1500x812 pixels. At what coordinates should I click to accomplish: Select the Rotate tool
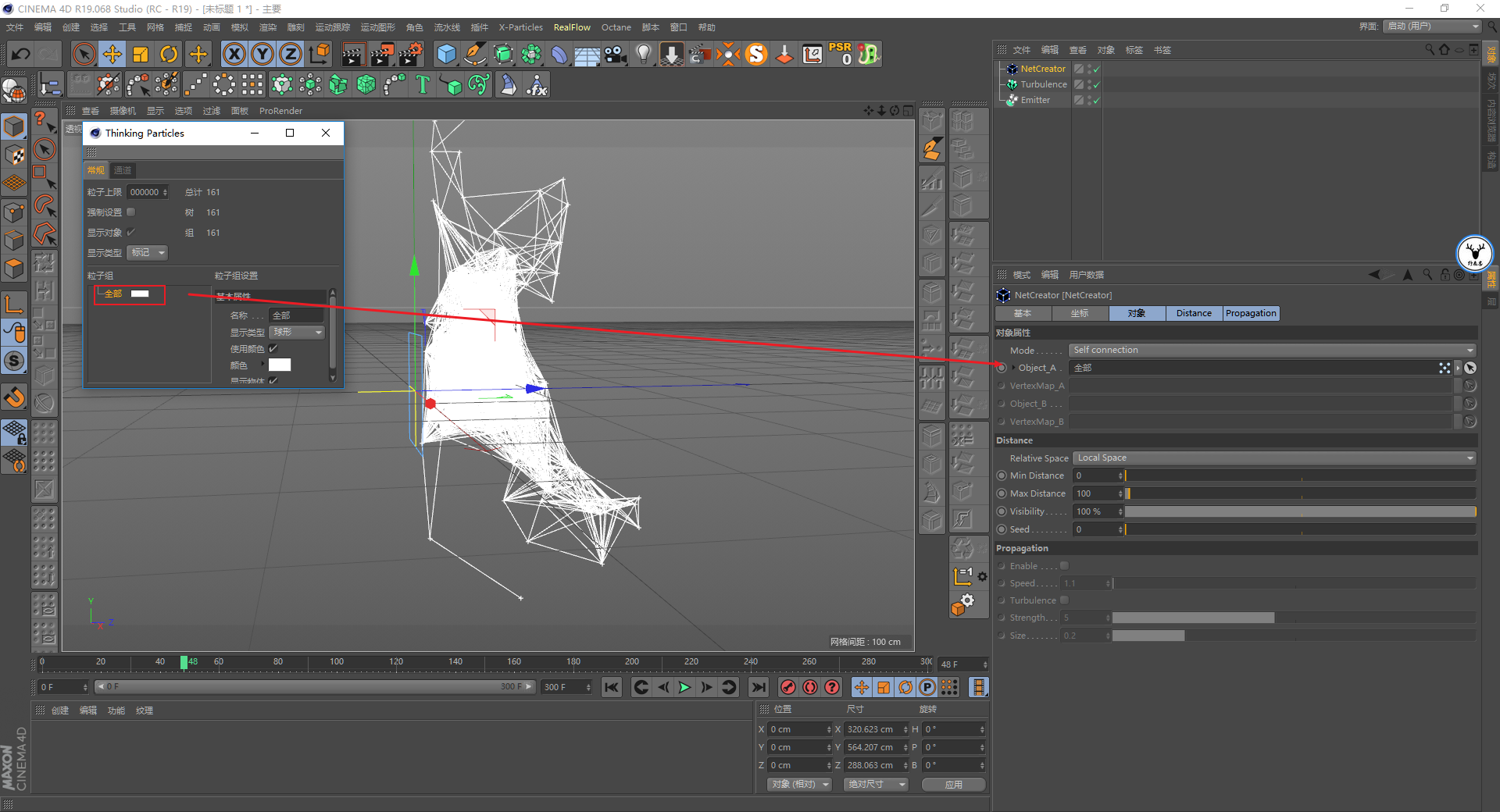(x=169, y=54)
